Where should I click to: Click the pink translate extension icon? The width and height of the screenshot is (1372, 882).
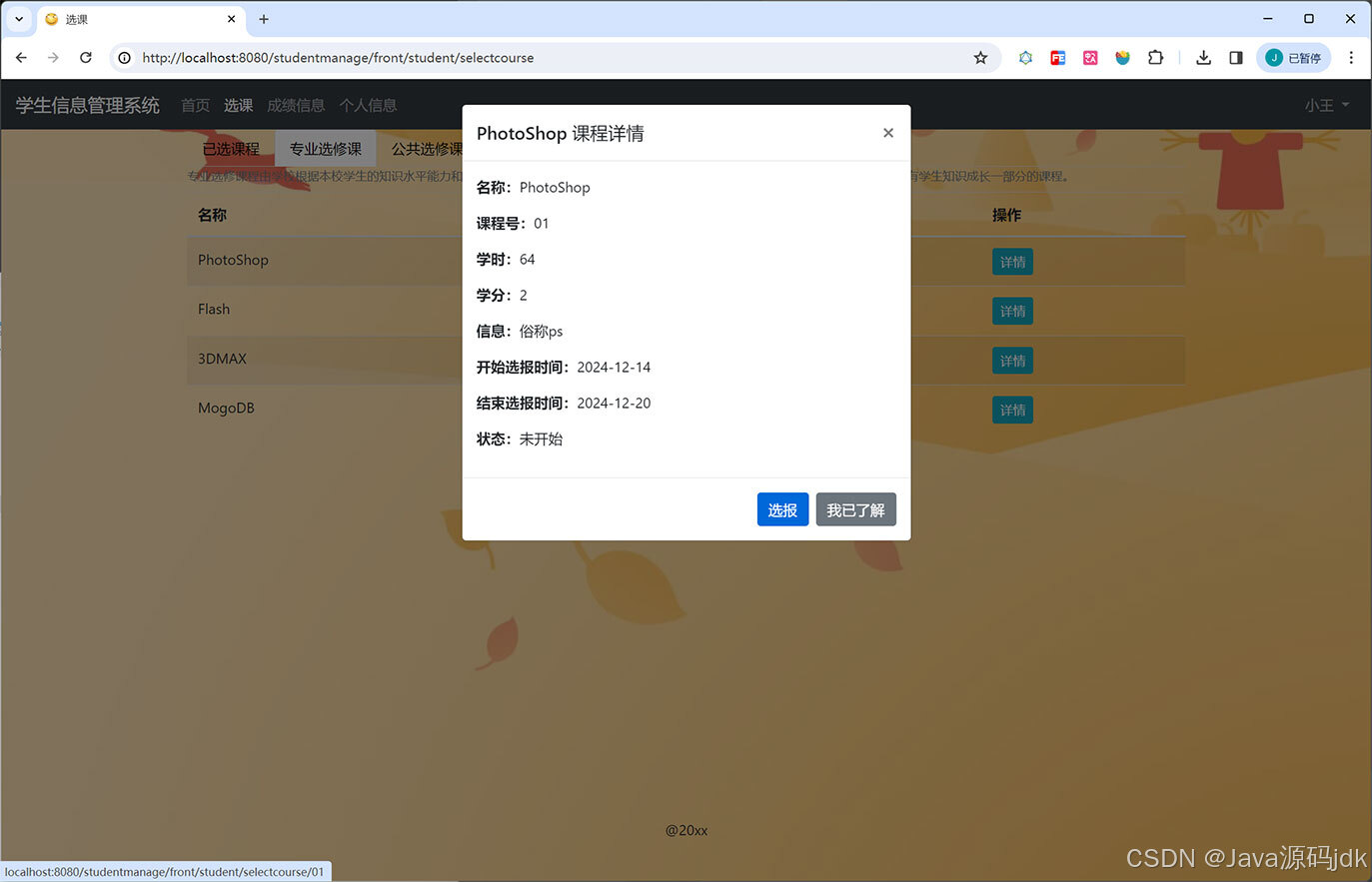point(1090,58)
